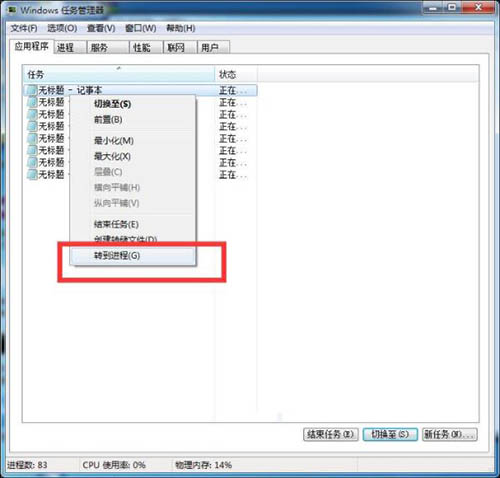Switch to the 服务 tab

(x=108, y=48)
